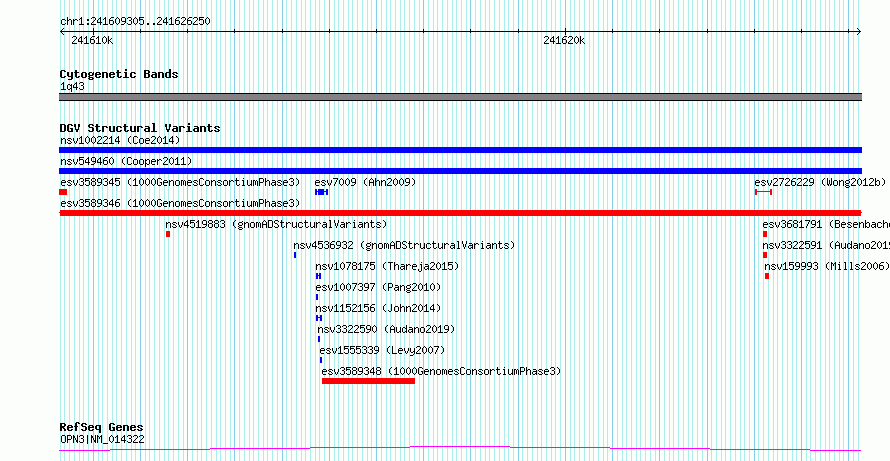Image resolution: width=890 pixels, height=461 pixels.
Task: Click the blue nsv1078175 feature glyph
Action: pos(318,276)
